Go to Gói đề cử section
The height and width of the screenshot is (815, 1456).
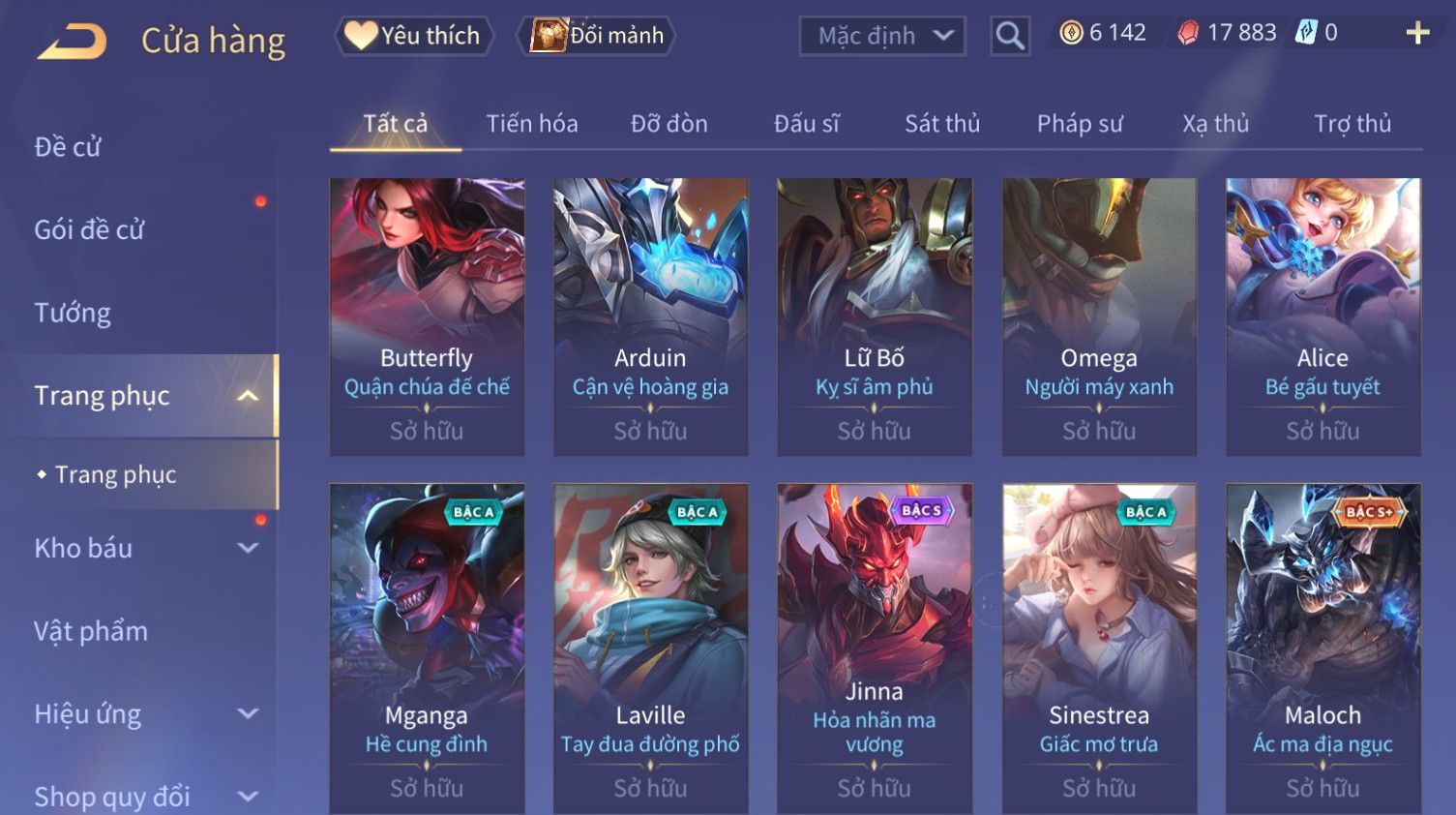tap(89, 229)
